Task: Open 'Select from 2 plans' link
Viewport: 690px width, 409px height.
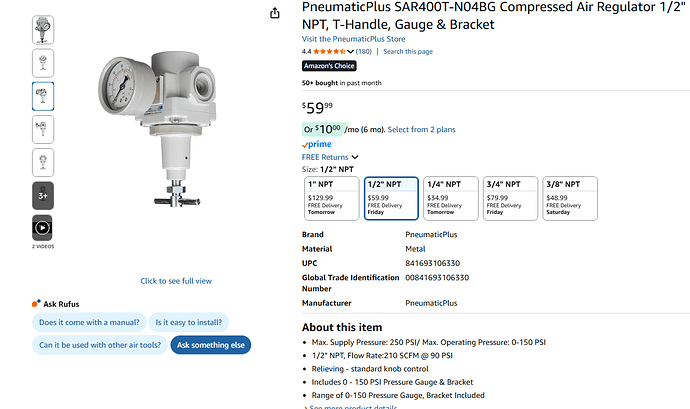Action: pos(421,129)
